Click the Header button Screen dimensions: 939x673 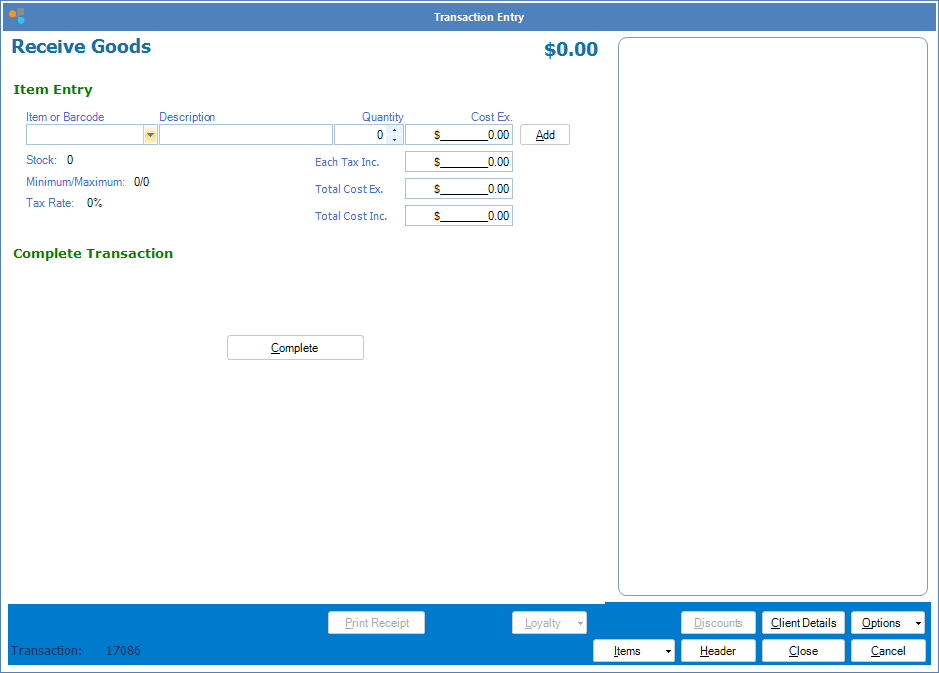(x=717, y=651)
